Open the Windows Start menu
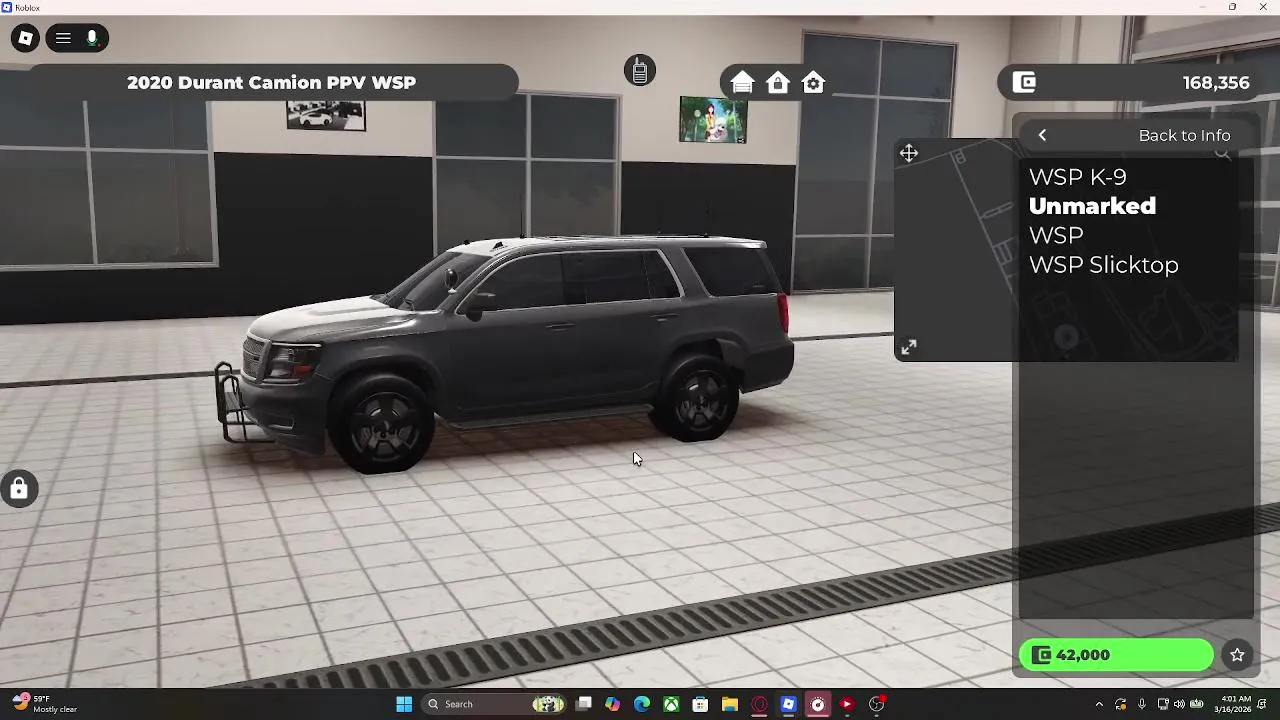Screen dimensions: 1280x720 [x=404, y=704]
